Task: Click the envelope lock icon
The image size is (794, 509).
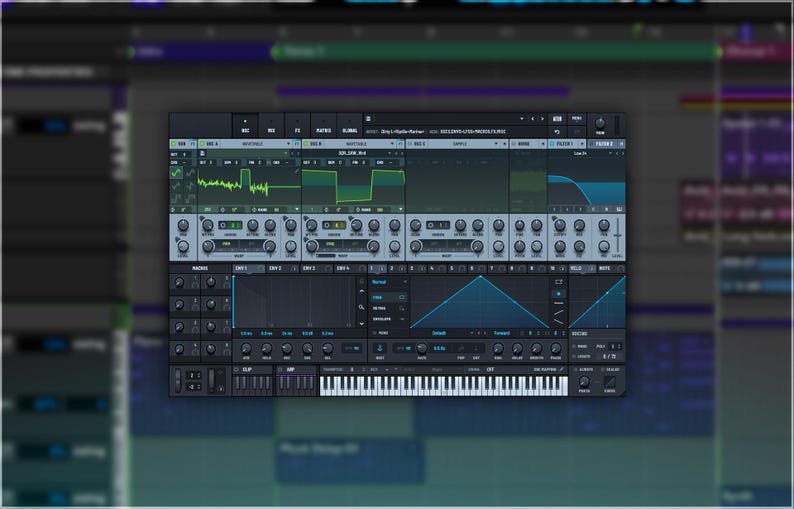Action: (x=362, y=281)
